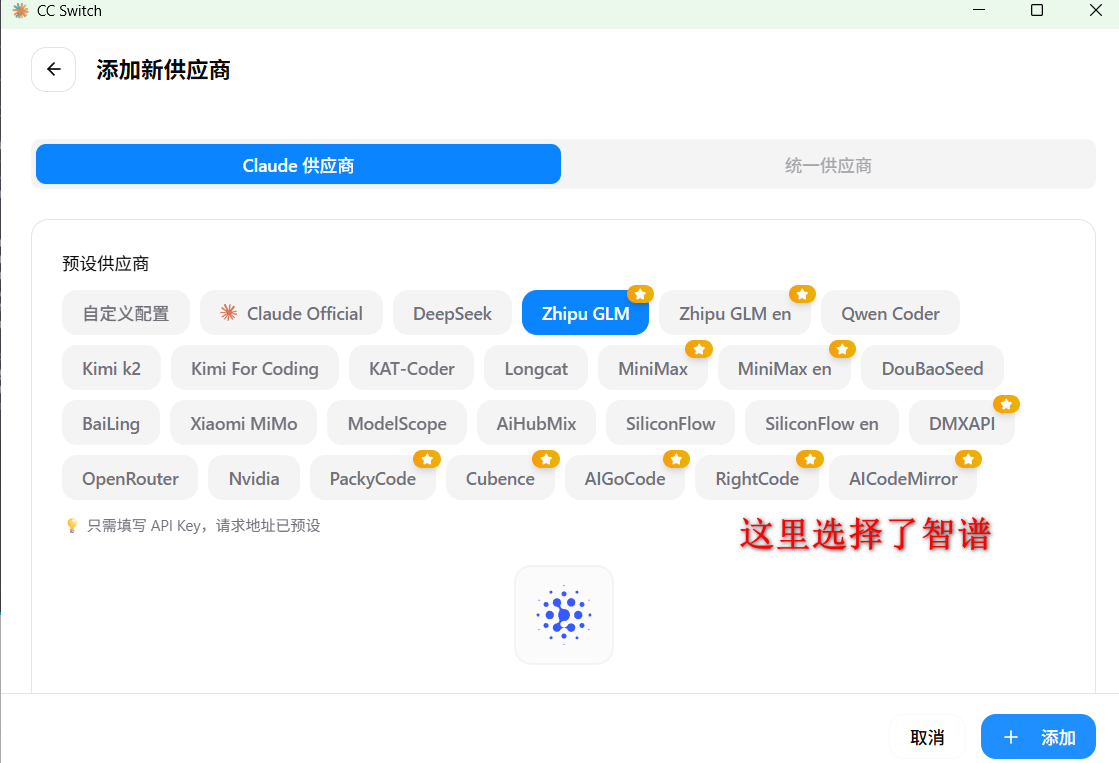The width and height of the screenshot is (1119, 763).
Task: Click the star badge on MiniMax chip
Action: point(699,349)
